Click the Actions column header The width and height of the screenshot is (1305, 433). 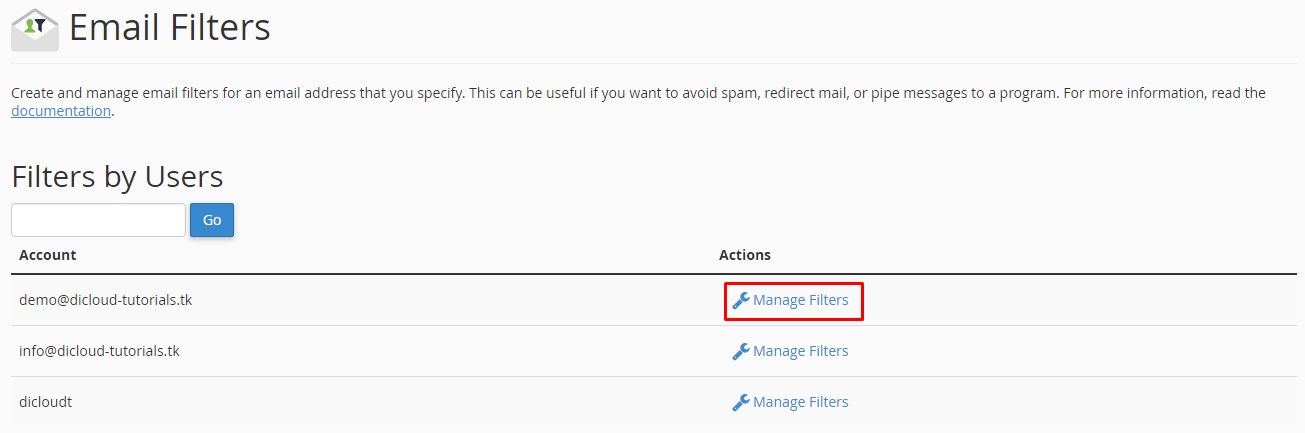[744, 255]
